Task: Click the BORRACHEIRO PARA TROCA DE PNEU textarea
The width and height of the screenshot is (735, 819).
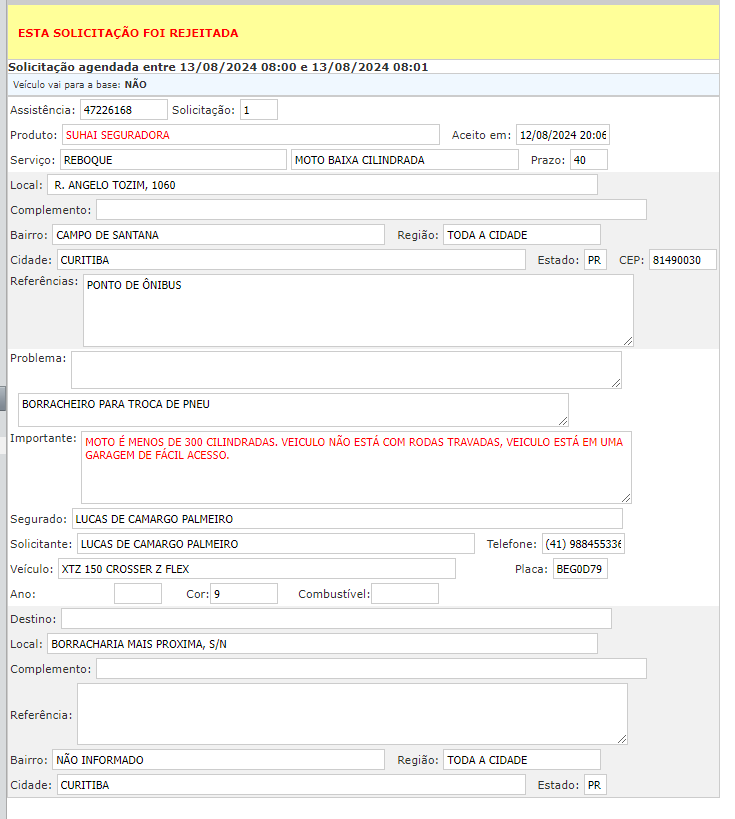Action: 293,410
